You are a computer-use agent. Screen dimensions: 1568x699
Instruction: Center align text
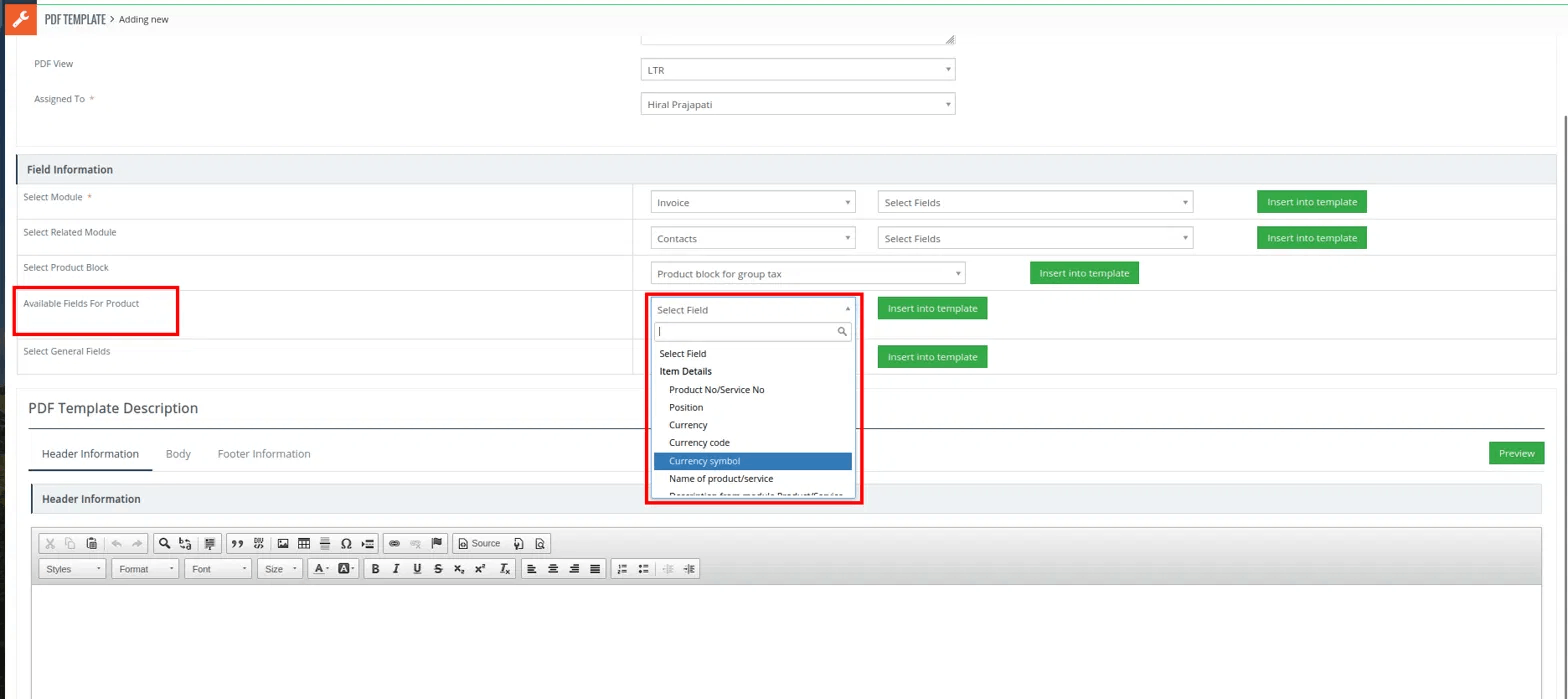point(553,569)
